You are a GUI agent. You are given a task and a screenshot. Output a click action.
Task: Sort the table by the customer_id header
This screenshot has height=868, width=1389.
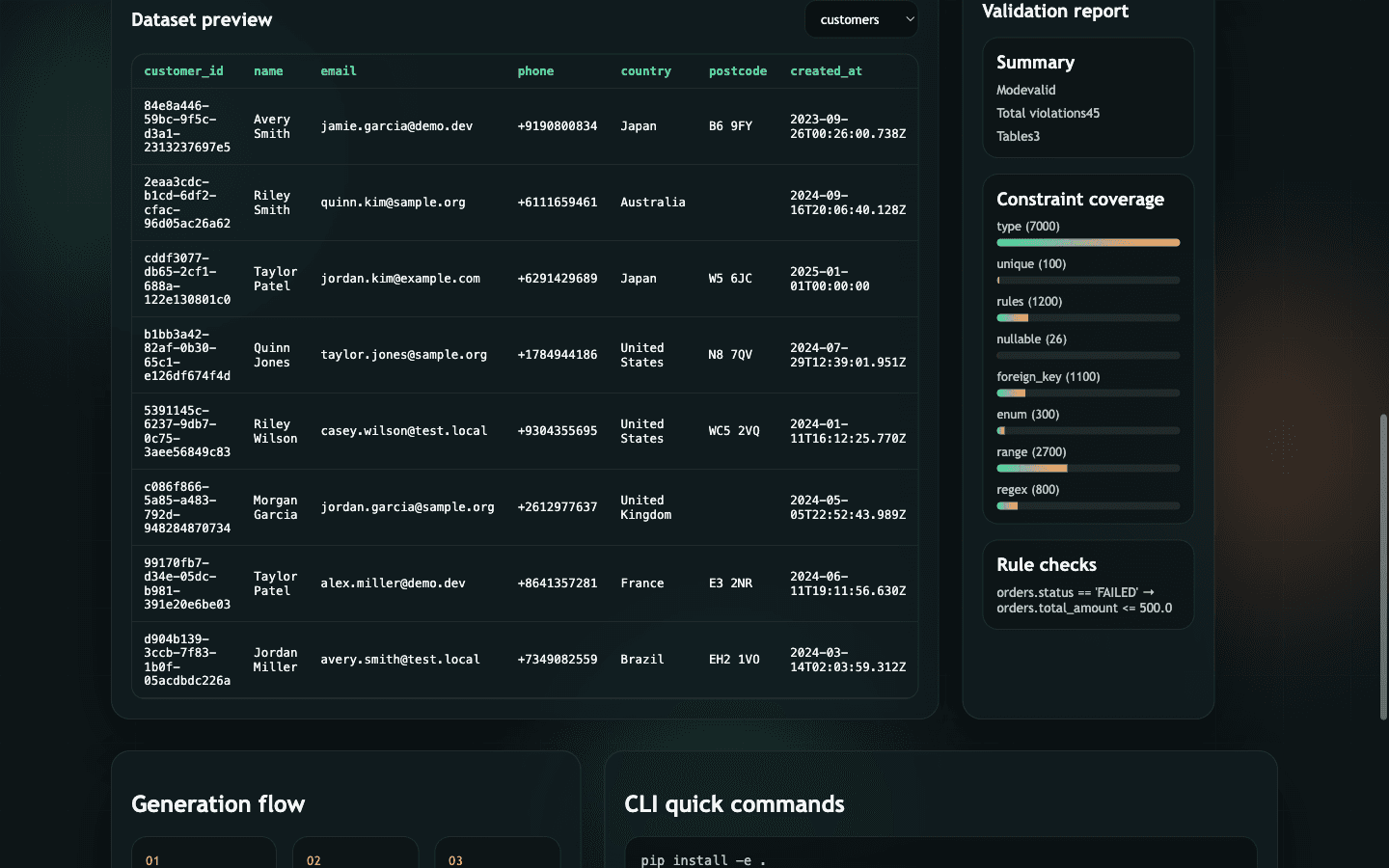183,70
